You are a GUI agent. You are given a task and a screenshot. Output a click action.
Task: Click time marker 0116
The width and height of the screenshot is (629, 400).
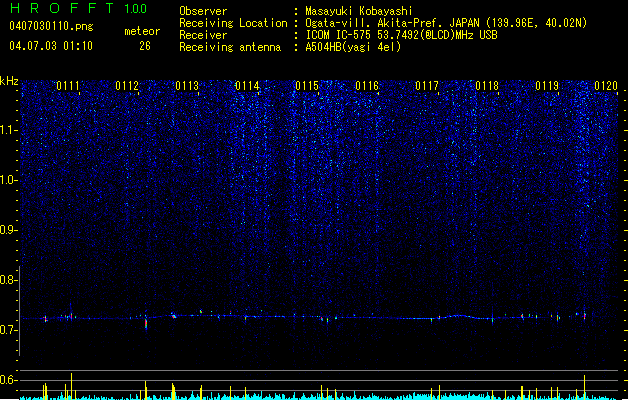[x=367, y=86]
